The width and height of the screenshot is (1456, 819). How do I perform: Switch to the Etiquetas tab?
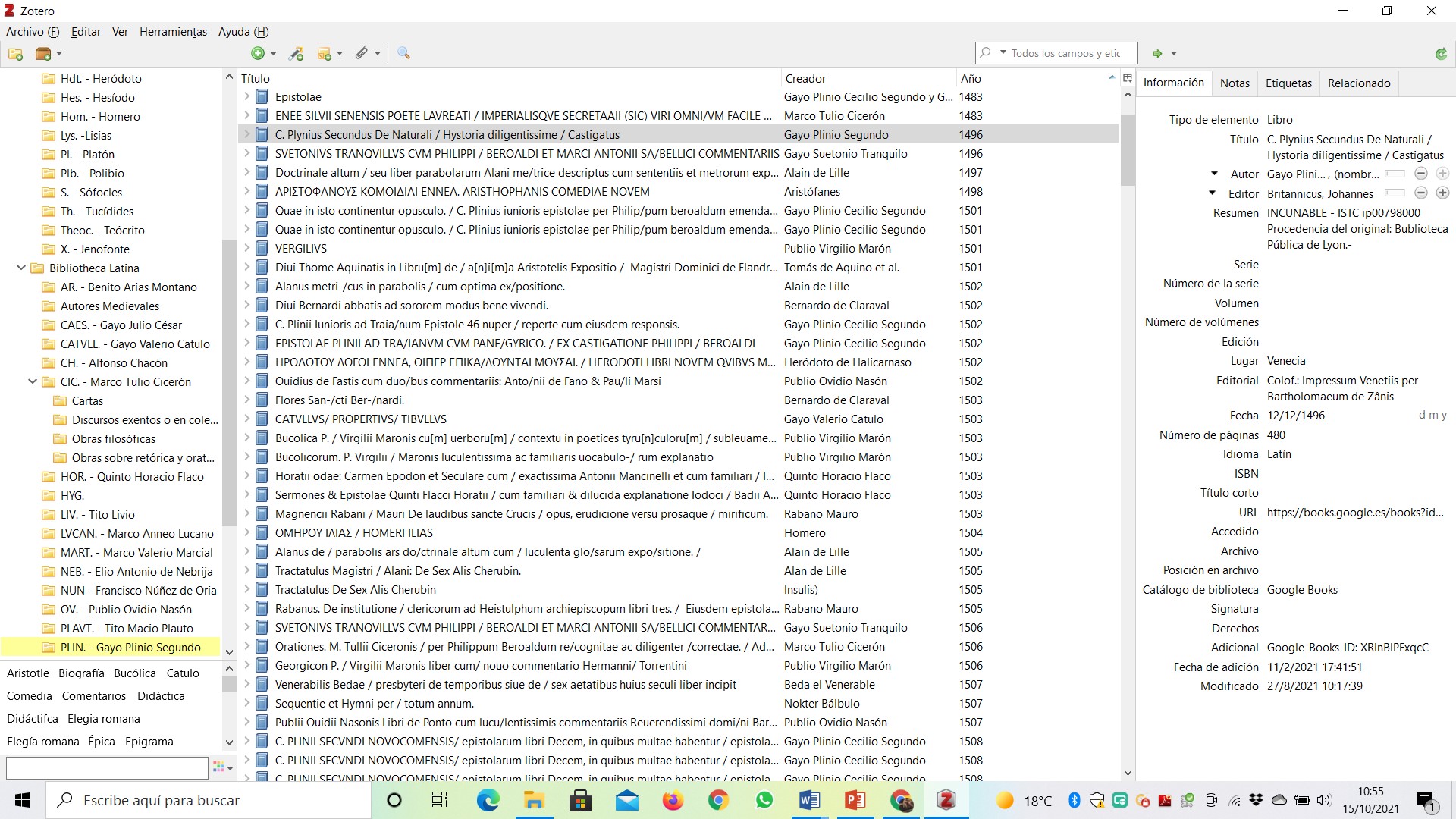[1288, 83]
